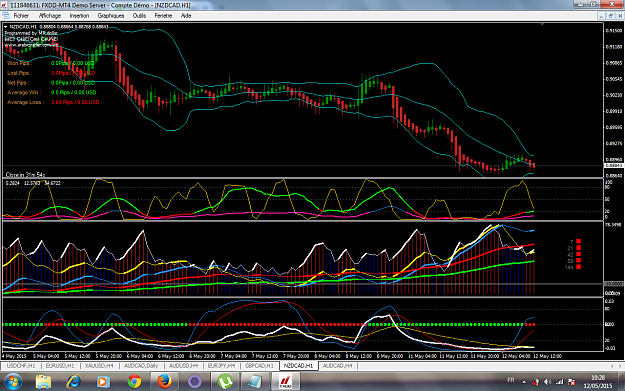Click the red square next to 7

click(x=578, y=242)
